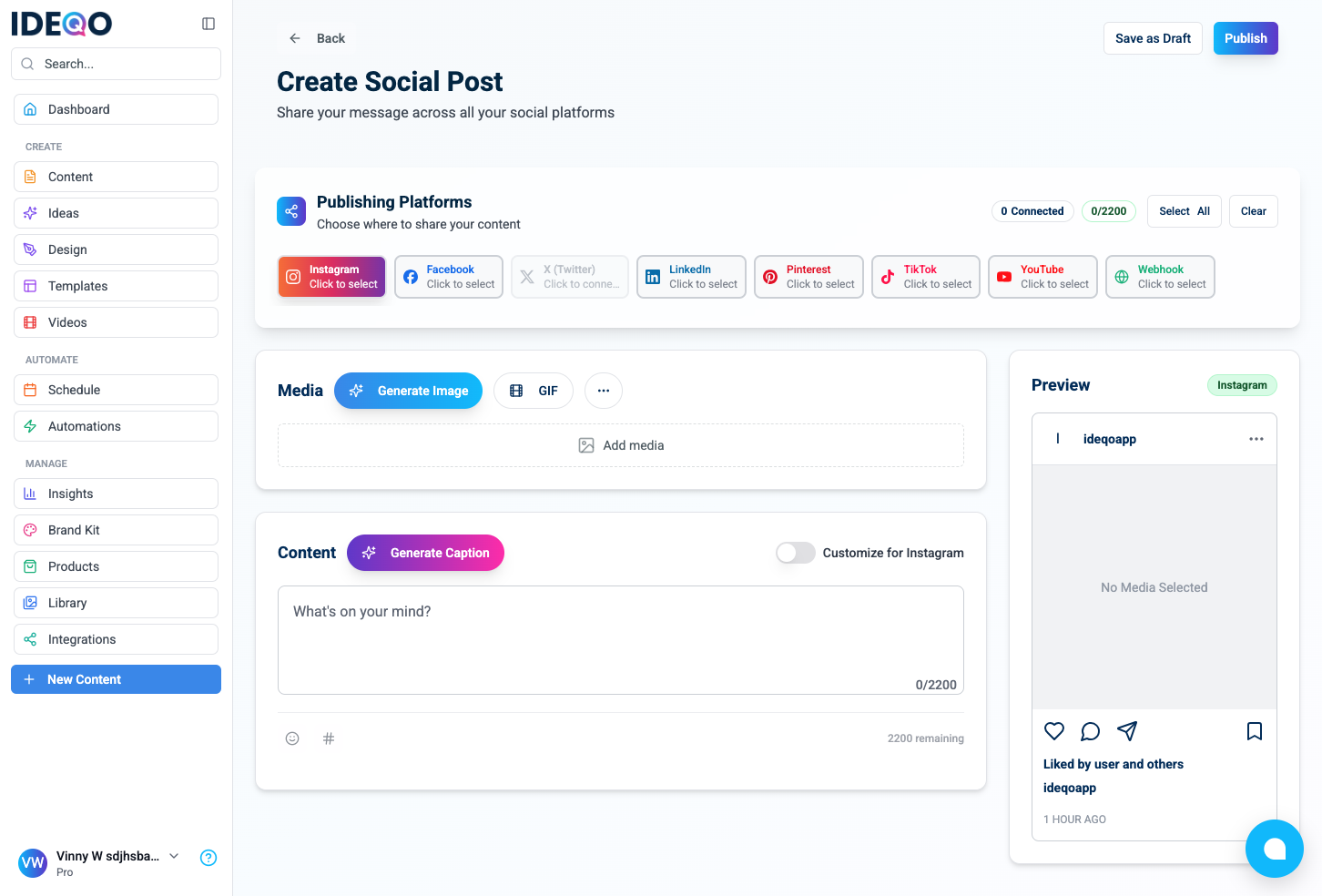Viewport: 1322px width, 896px height.
Task: Select YouTube platform
Action: coord(1043,277)
